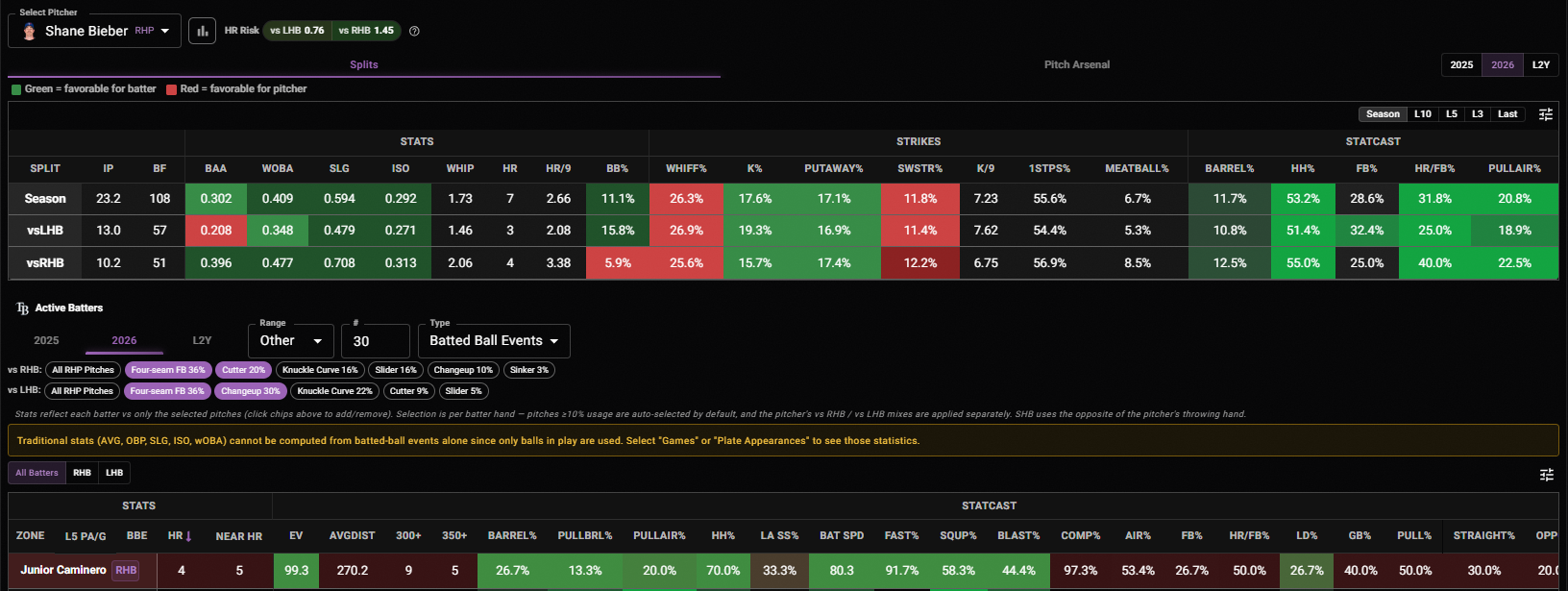Click the Shane Bieber pitcher avatar icon
The image size is (1568, 591).
coord(29,31)
